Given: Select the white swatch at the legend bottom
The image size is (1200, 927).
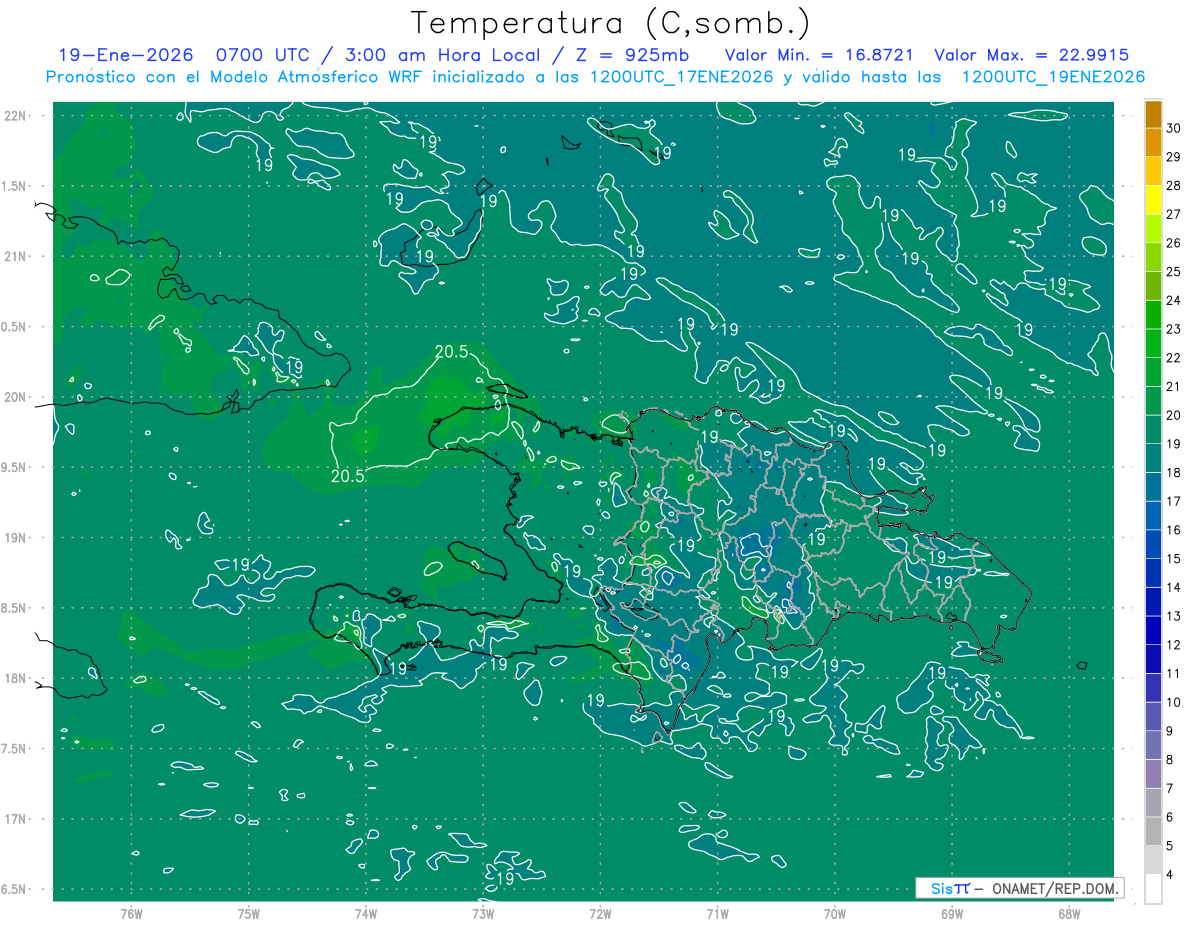Looking at the screenshot, I should click(x=1153, y=889).
